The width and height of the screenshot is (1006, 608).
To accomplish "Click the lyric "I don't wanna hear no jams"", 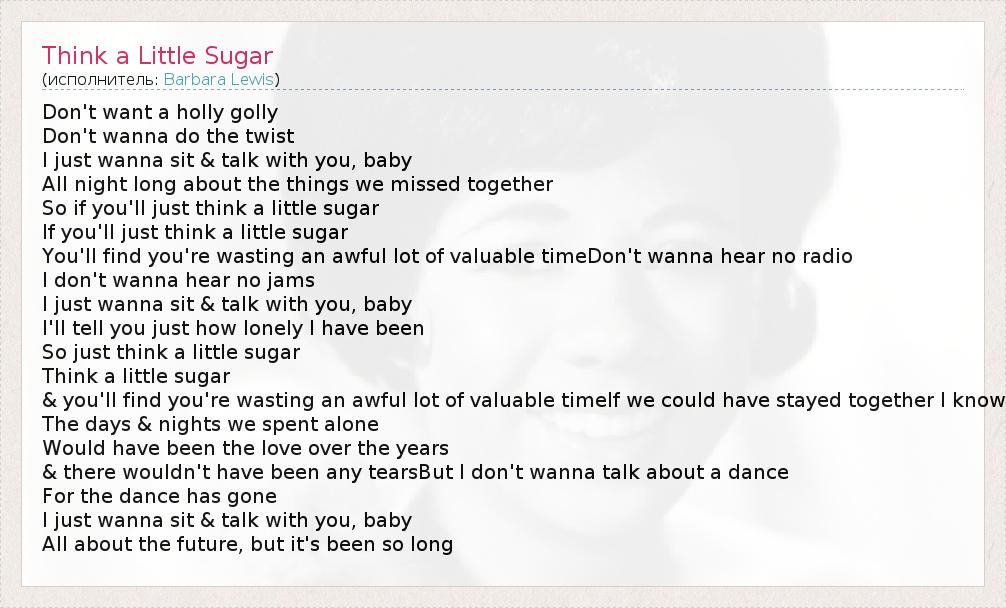I will point(178,280).
